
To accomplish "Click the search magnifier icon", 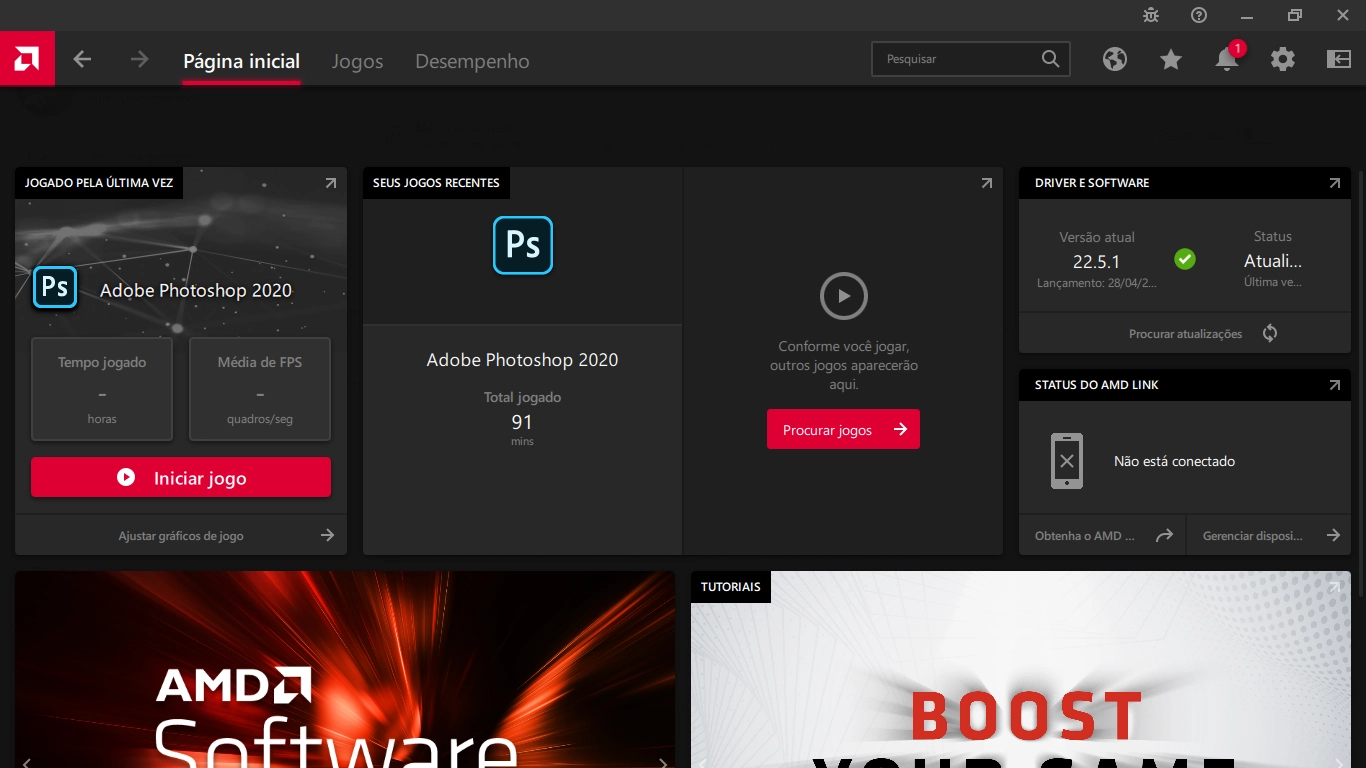I will point(1050,59).
